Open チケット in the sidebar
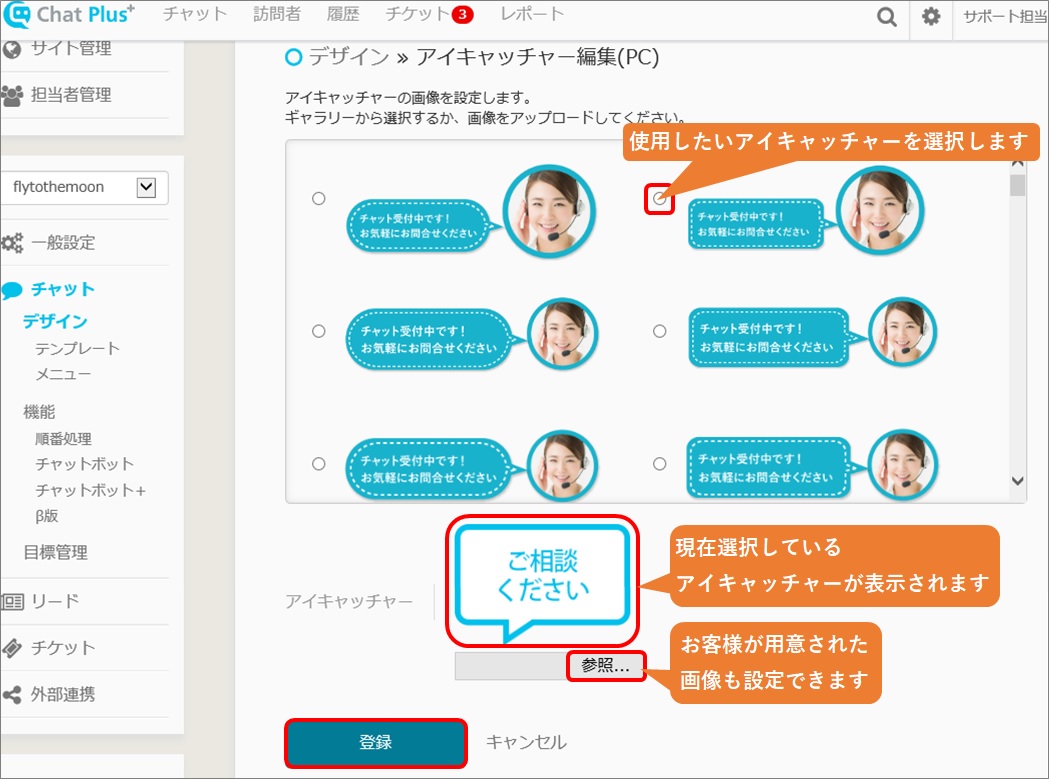Viewport: 1049px width, 779px height. tap(64, 648)
